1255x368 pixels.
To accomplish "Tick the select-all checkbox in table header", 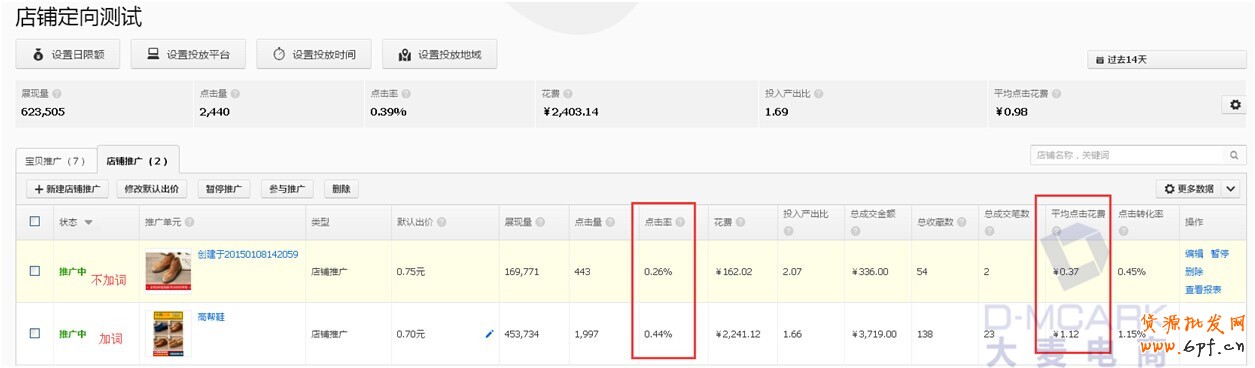I will point(35,221).
